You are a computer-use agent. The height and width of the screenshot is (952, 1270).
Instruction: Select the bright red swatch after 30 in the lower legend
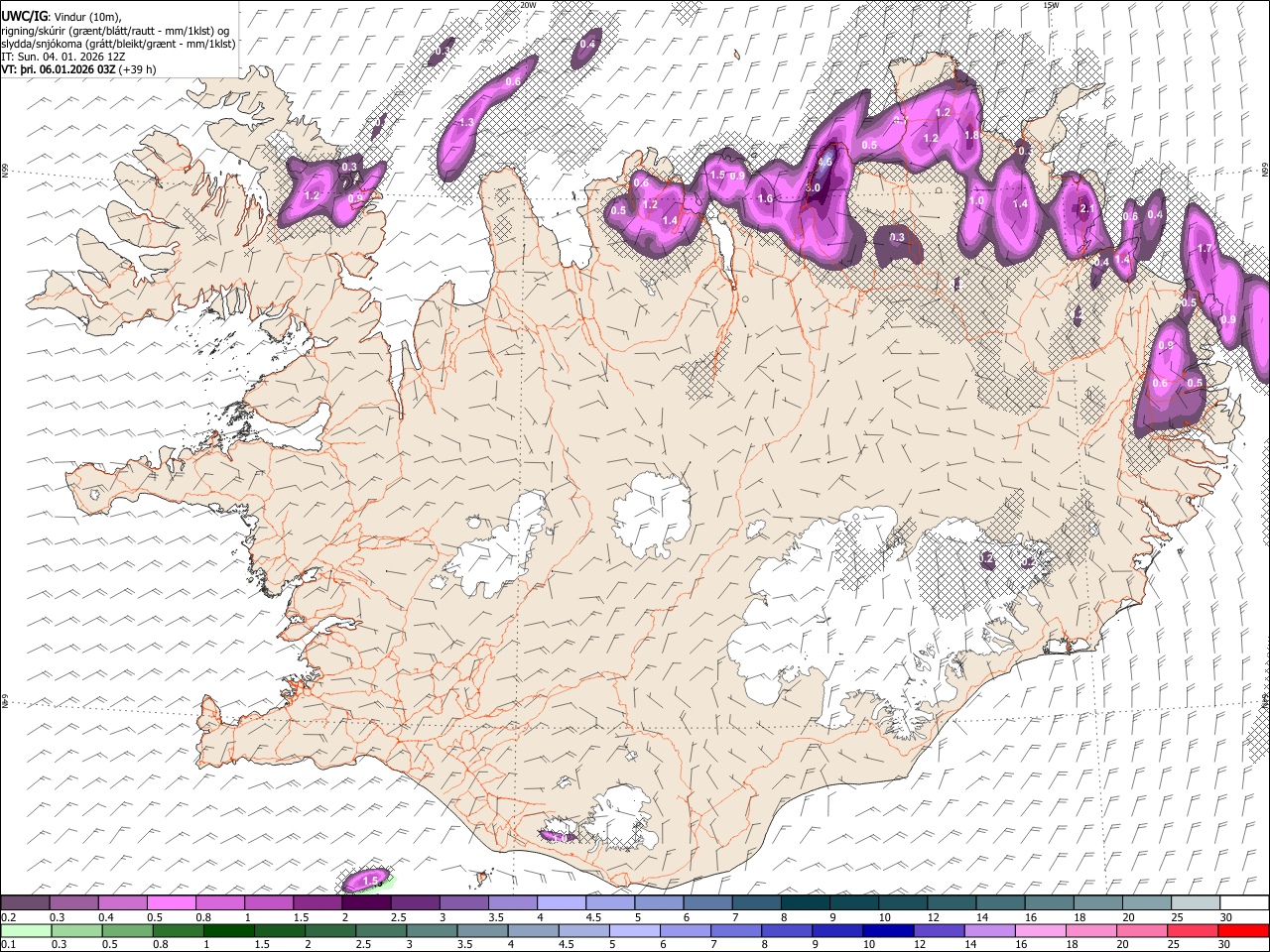[1243, 930]
